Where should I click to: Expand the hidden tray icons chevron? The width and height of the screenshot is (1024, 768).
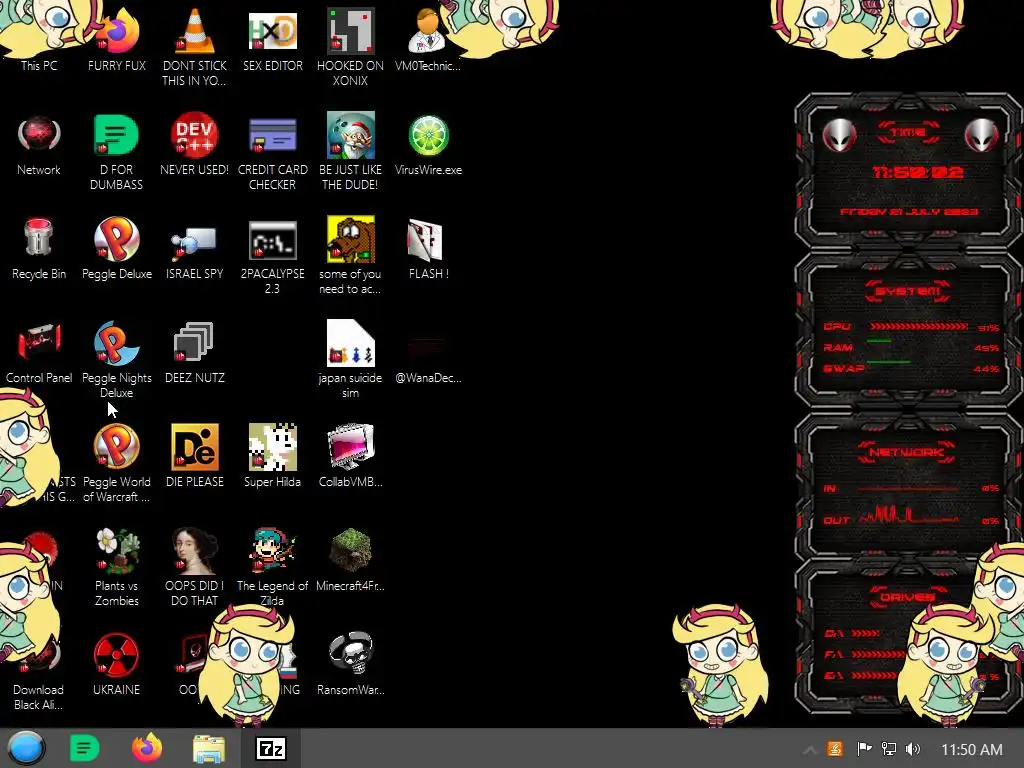point(809,749)
